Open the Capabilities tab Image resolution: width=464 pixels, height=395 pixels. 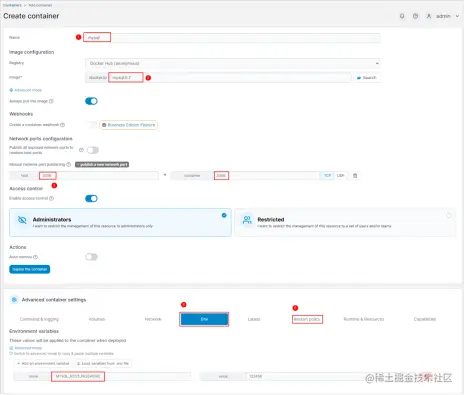click(x=425, y=319)
